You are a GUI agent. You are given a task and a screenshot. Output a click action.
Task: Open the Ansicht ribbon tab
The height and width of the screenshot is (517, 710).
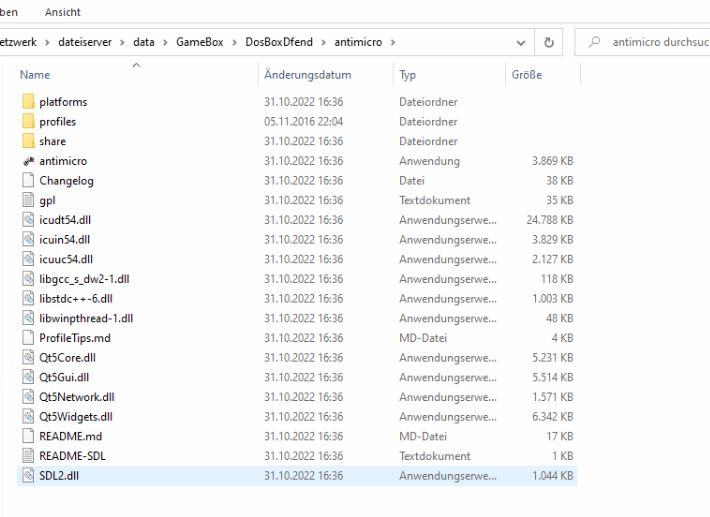[x=63, y=12]
